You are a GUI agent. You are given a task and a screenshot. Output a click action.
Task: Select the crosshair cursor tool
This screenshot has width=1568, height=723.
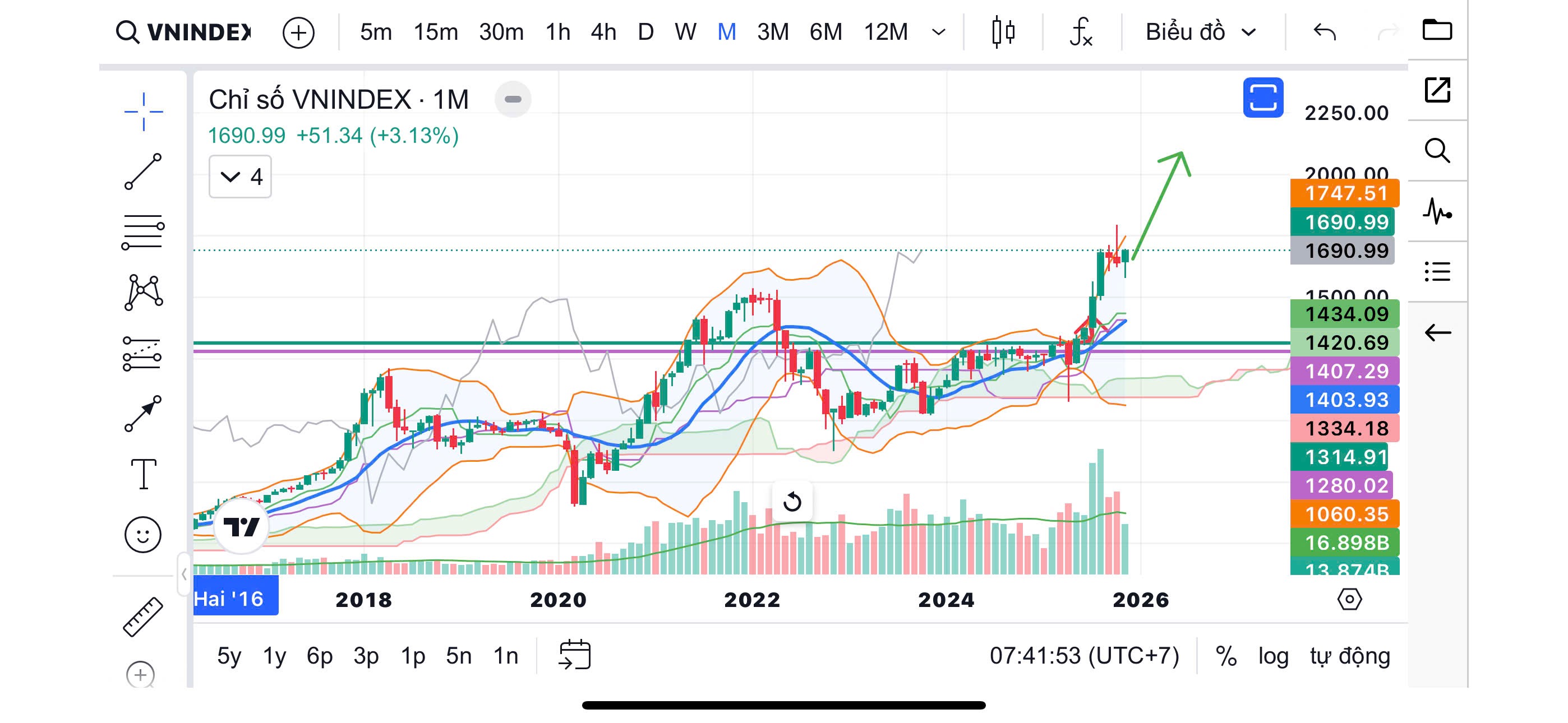coord(144,112)
